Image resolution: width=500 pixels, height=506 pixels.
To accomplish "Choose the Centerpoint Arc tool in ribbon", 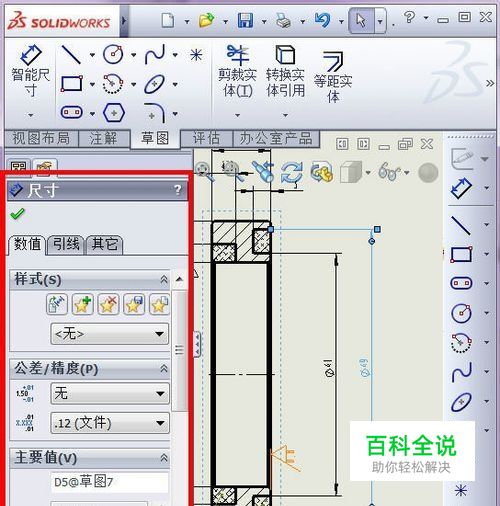I will [113, 84].
